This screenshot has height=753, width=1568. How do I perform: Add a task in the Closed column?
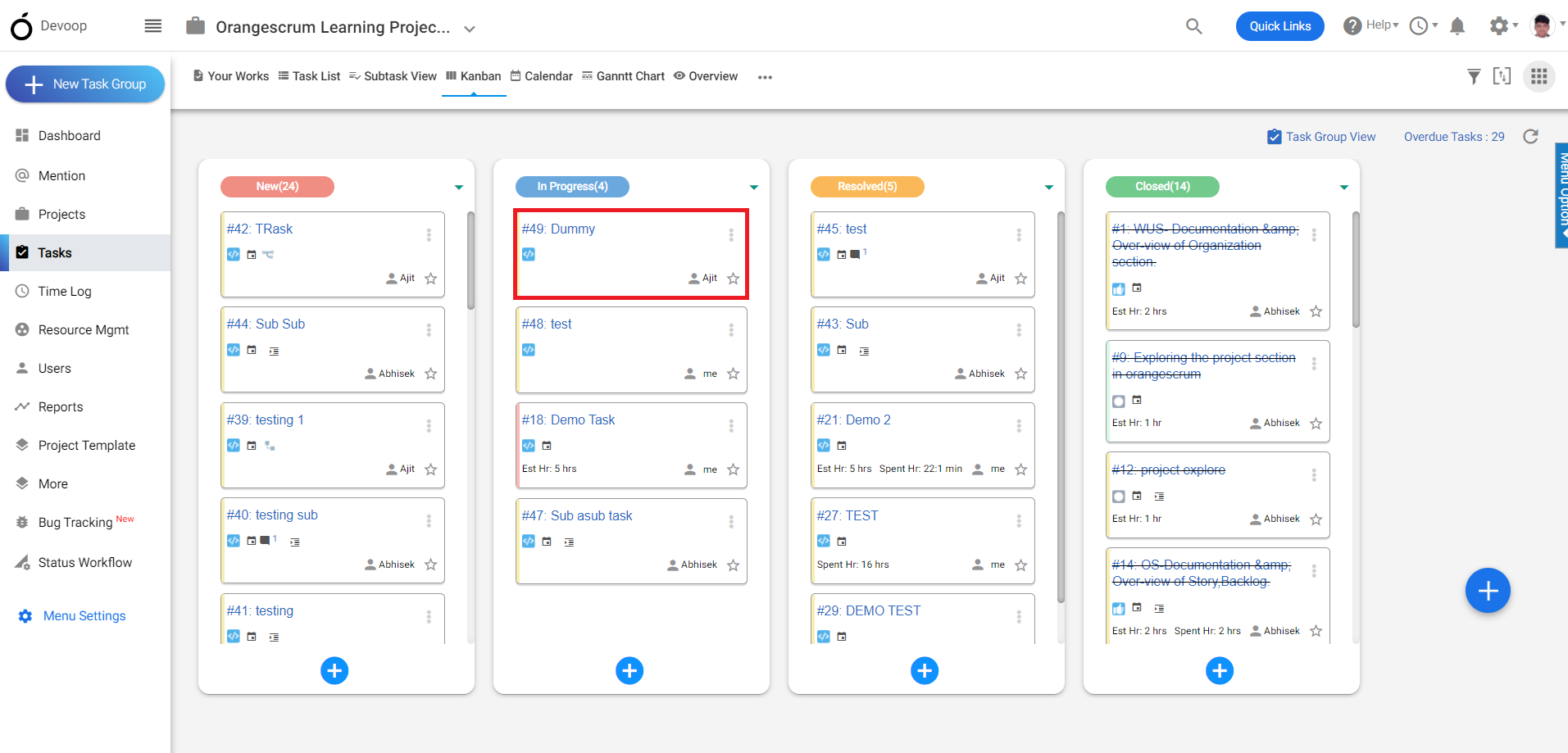[x=1220, y=671]
